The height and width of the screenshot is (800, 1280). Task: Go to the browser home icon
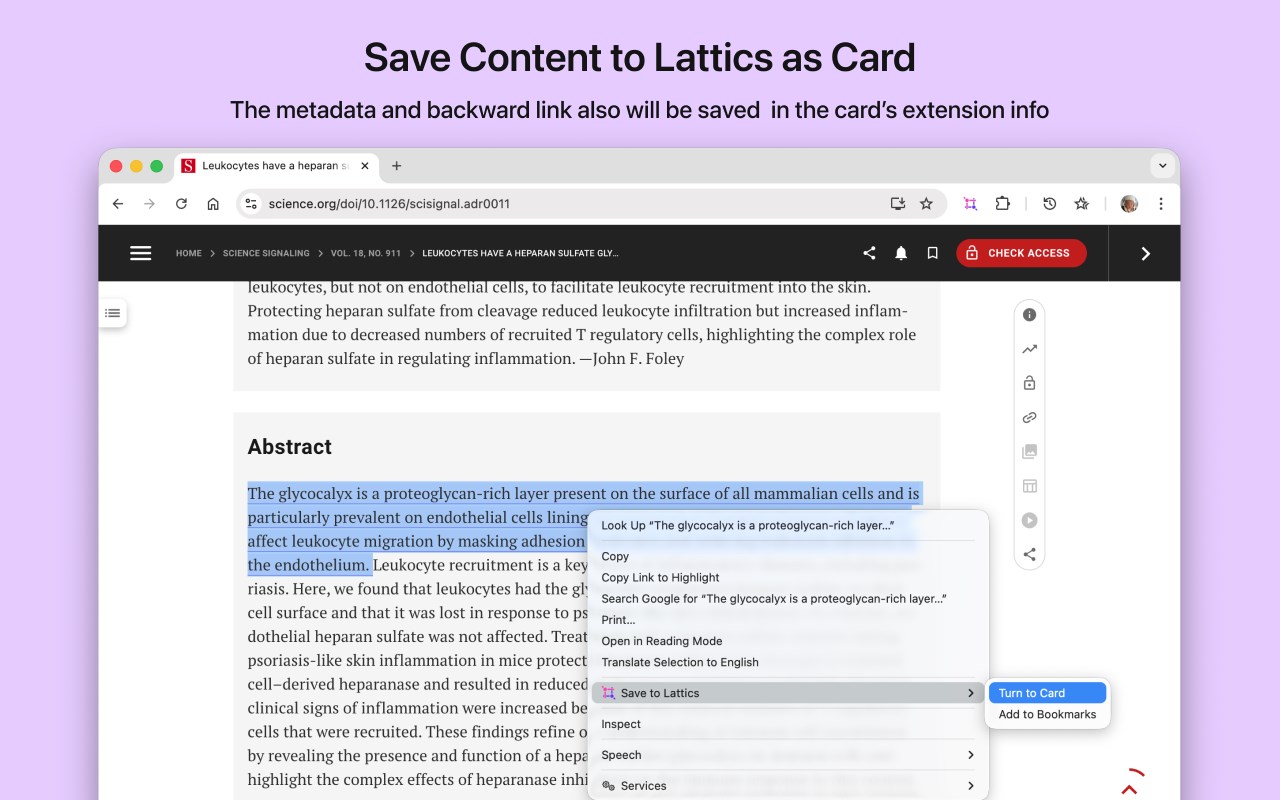[213, 204]
